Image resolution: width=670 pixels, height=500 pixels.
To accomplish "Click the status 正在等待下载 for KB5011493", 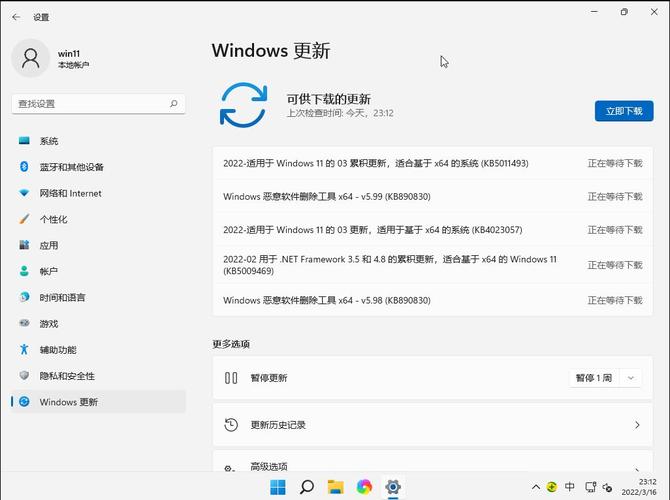I will 615,163.
